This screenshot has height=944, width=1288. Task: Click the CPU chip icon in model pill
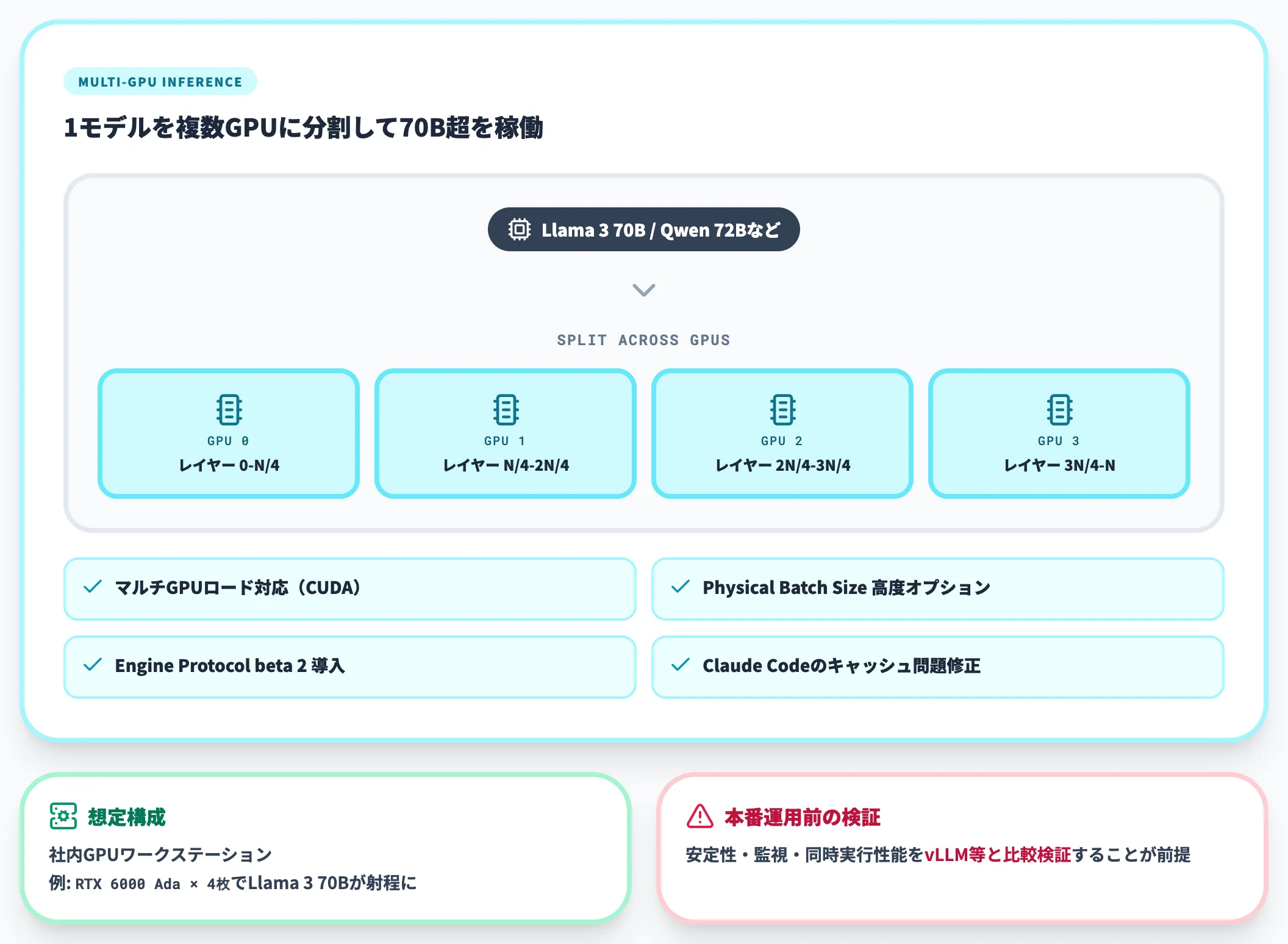click(x=520, y=229)
